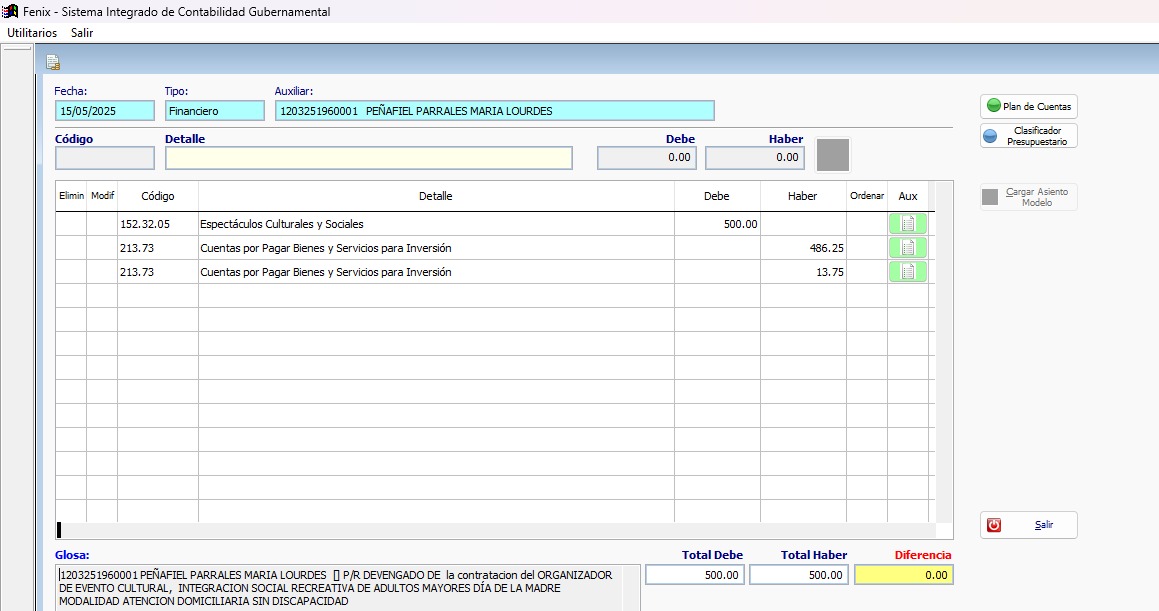This screenshot has height=611, width=1159.
Task: Open the Clasificador Presupuestario button
Action: (1028, 136)
